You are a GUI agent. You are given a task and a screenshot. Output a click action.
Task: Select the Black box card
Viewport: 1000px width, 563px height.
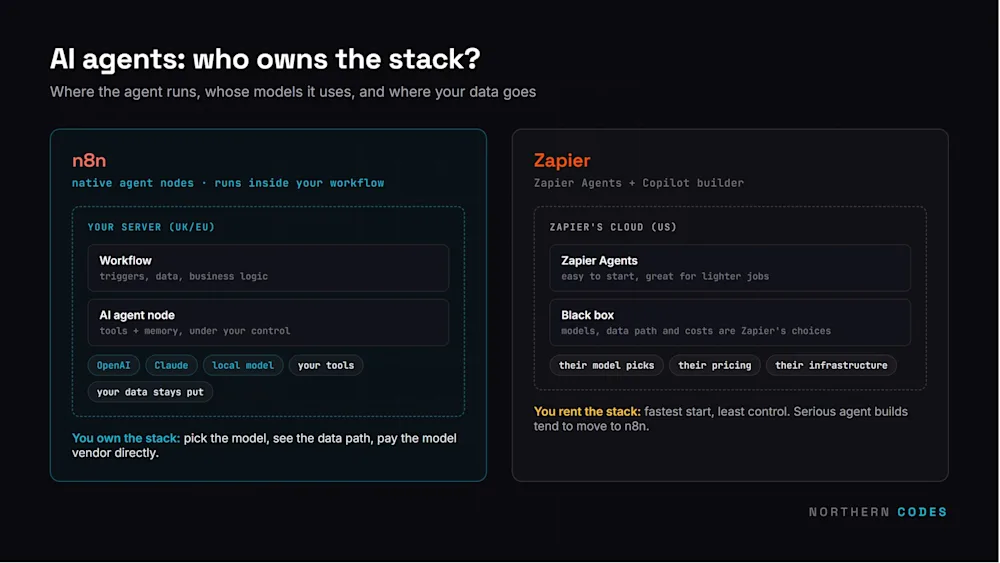click(730, 323)
